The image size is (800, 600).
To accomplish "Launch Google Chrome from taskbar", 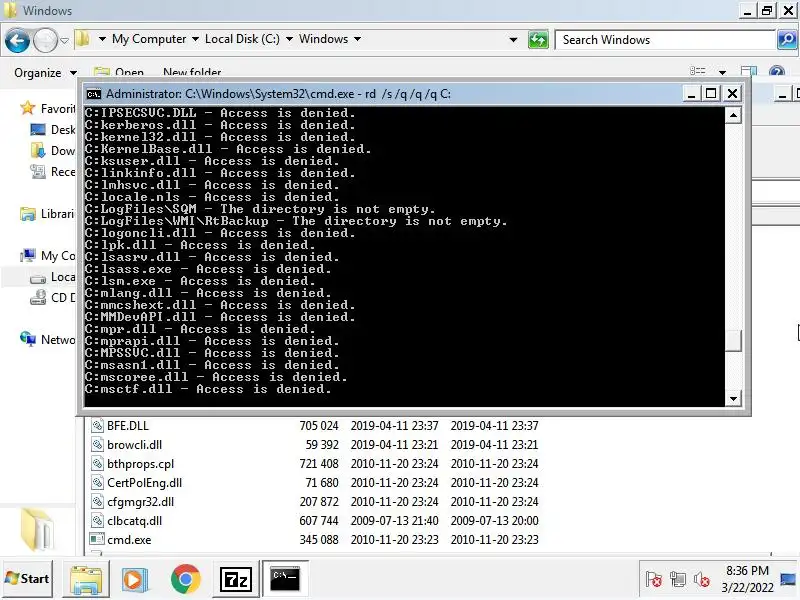I will 185,580.
